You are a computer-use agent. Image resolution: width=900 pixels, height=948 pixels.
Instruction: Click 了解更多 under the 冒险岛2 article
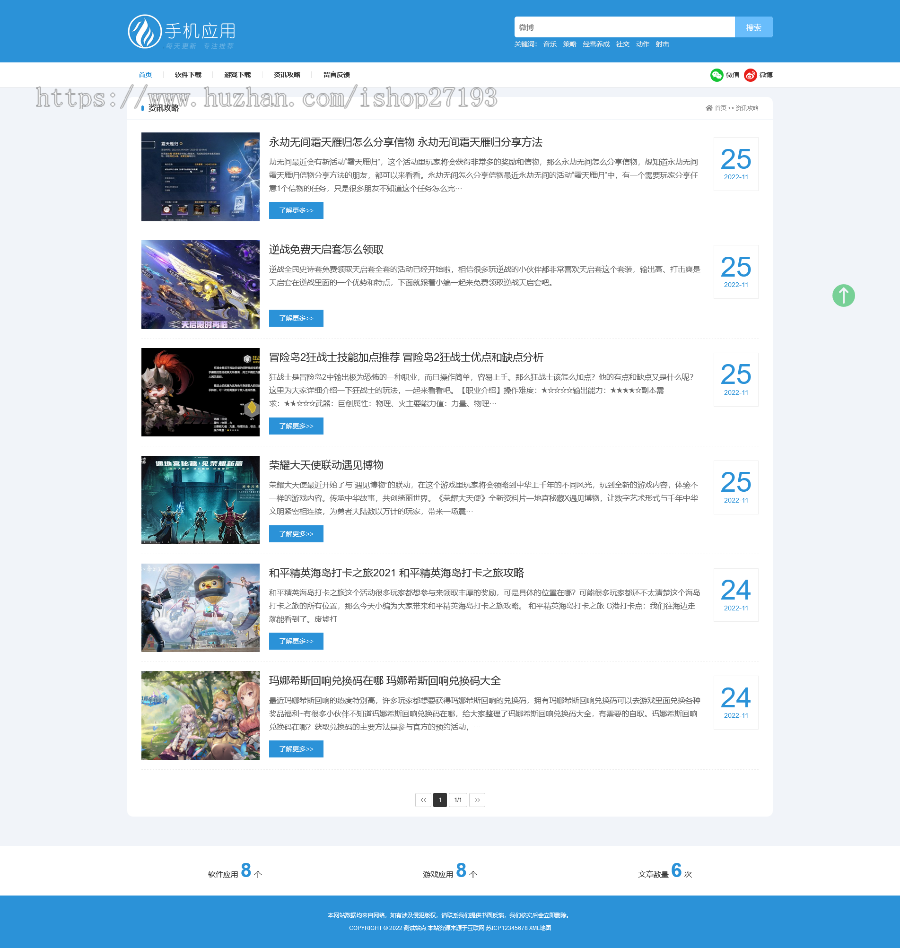coord(296,426)
